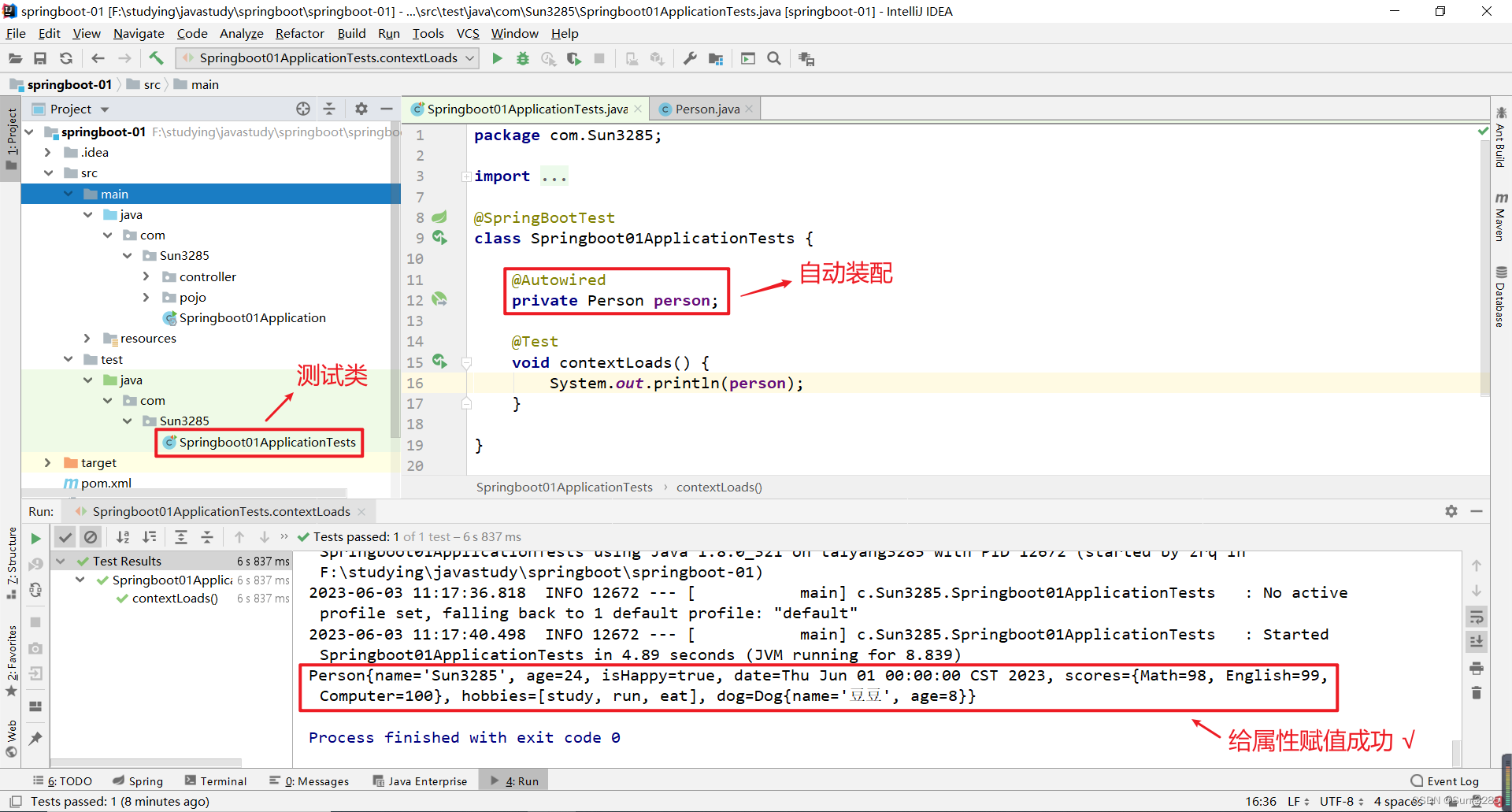Expand the resources folder
The height and width of the screenshot is (812, 1512).
click(87, 338)
